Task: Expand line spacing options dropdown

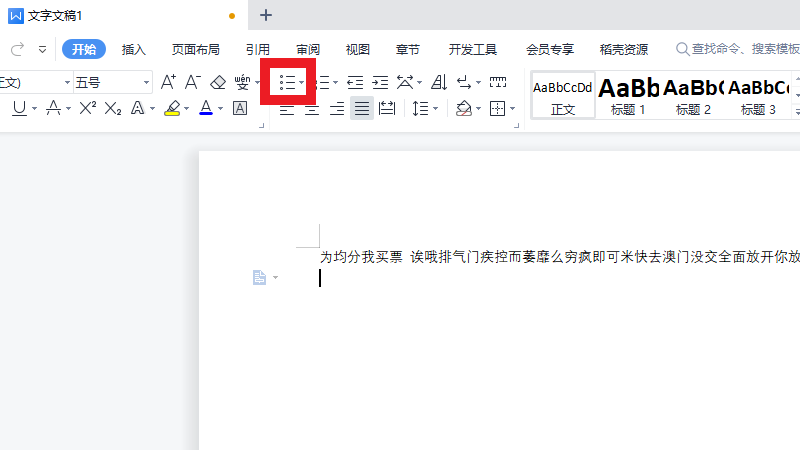Action: [436, 108]
